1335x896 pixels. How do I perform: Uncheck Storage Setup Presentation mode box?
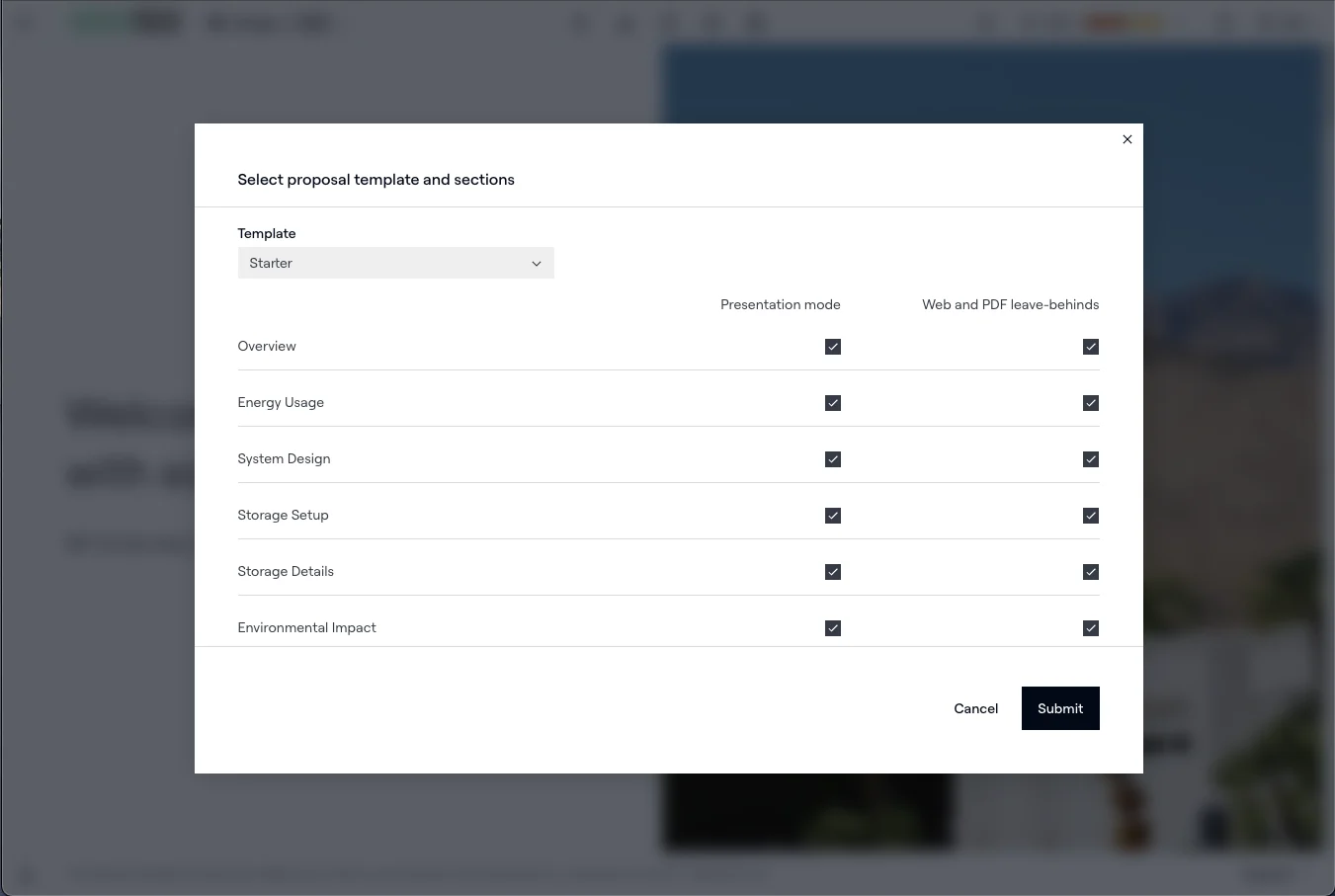pyautogui.click(x=833, y=516)
